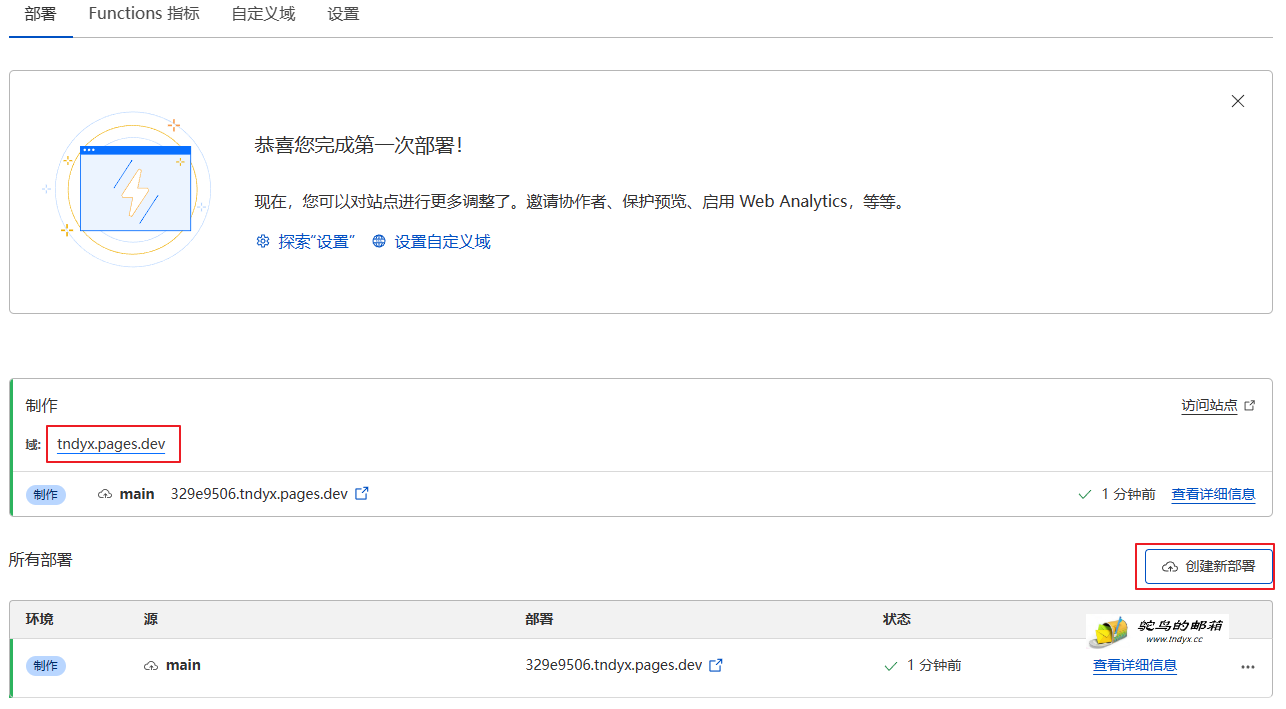Click the lightning browser illustration
The width and height of the screenshot is (1286, 709).
pos(134,189)
